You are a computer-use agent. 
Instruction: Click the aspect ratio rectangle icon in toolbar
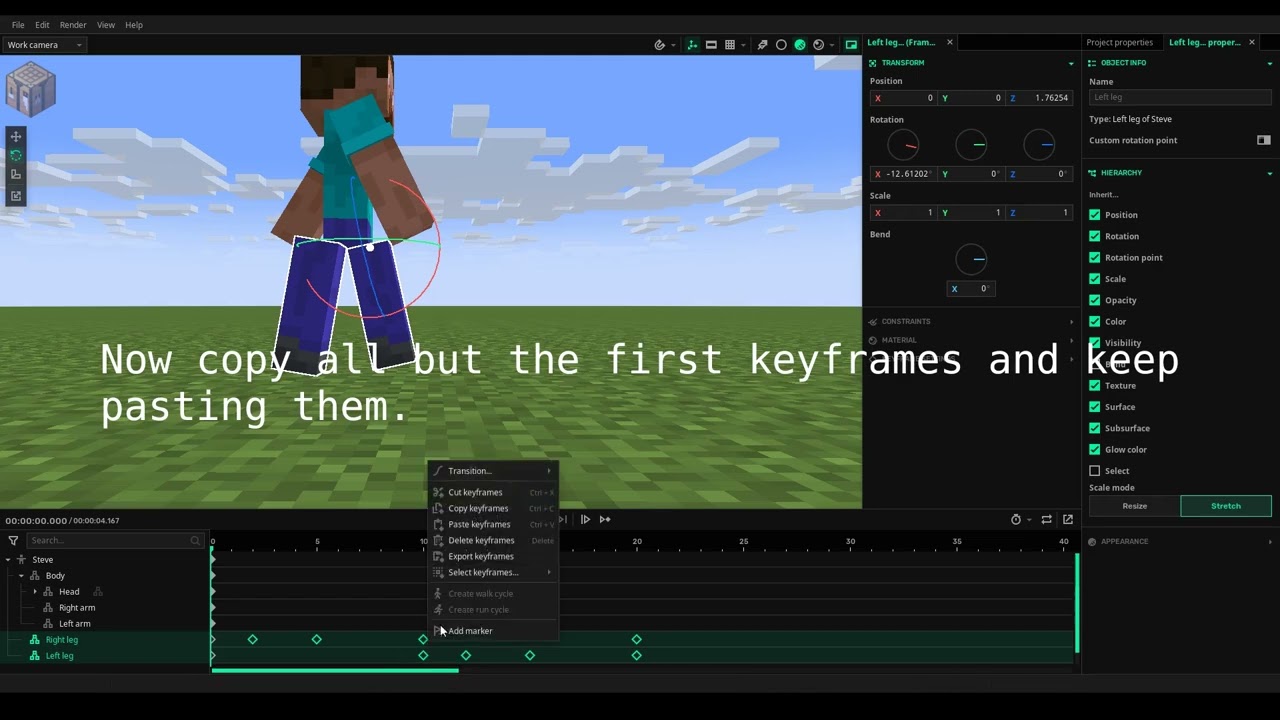click(x=711, y=45)
